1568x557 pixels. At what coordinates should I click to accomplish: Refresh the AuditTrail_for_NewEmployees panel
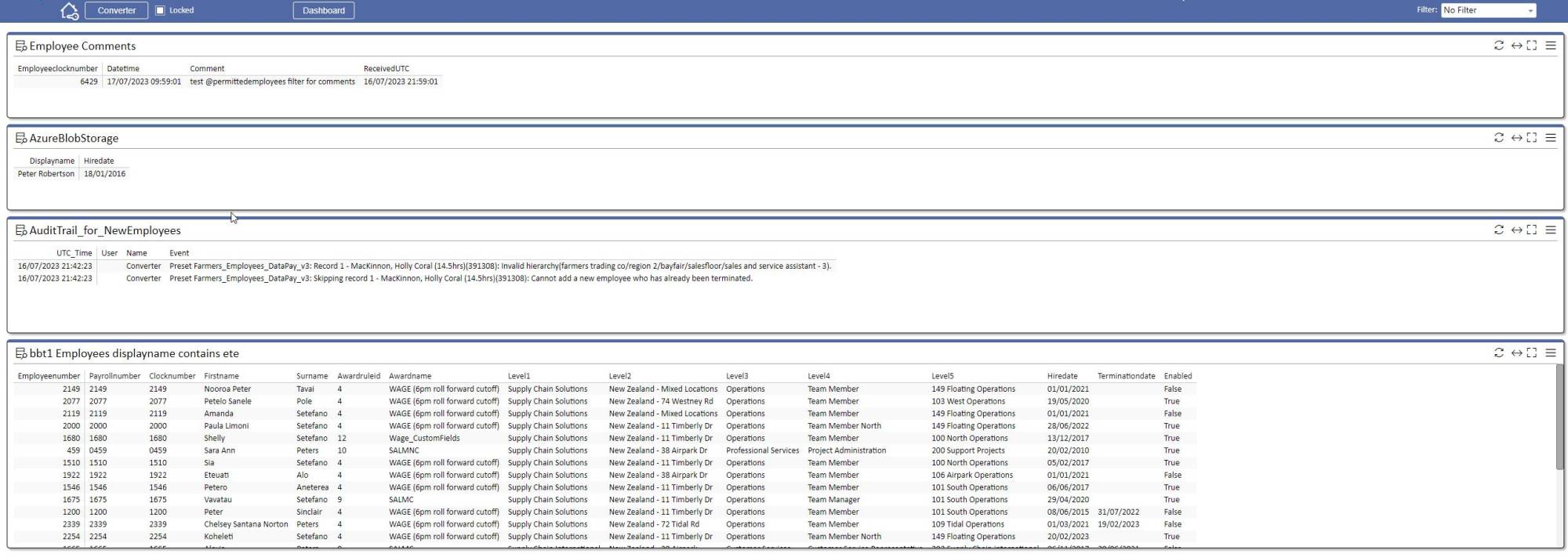[1499, 230]
